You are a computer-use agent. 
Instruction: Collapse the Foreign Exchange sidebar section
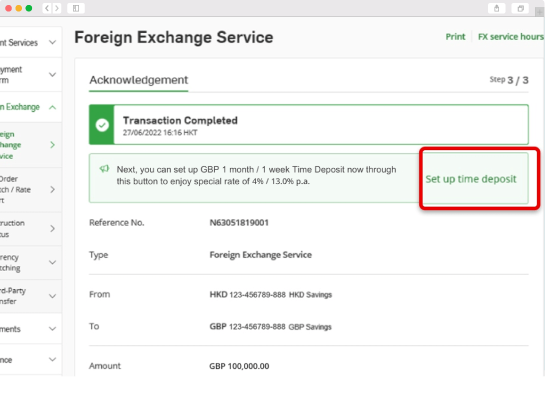[x=52, y=107]
